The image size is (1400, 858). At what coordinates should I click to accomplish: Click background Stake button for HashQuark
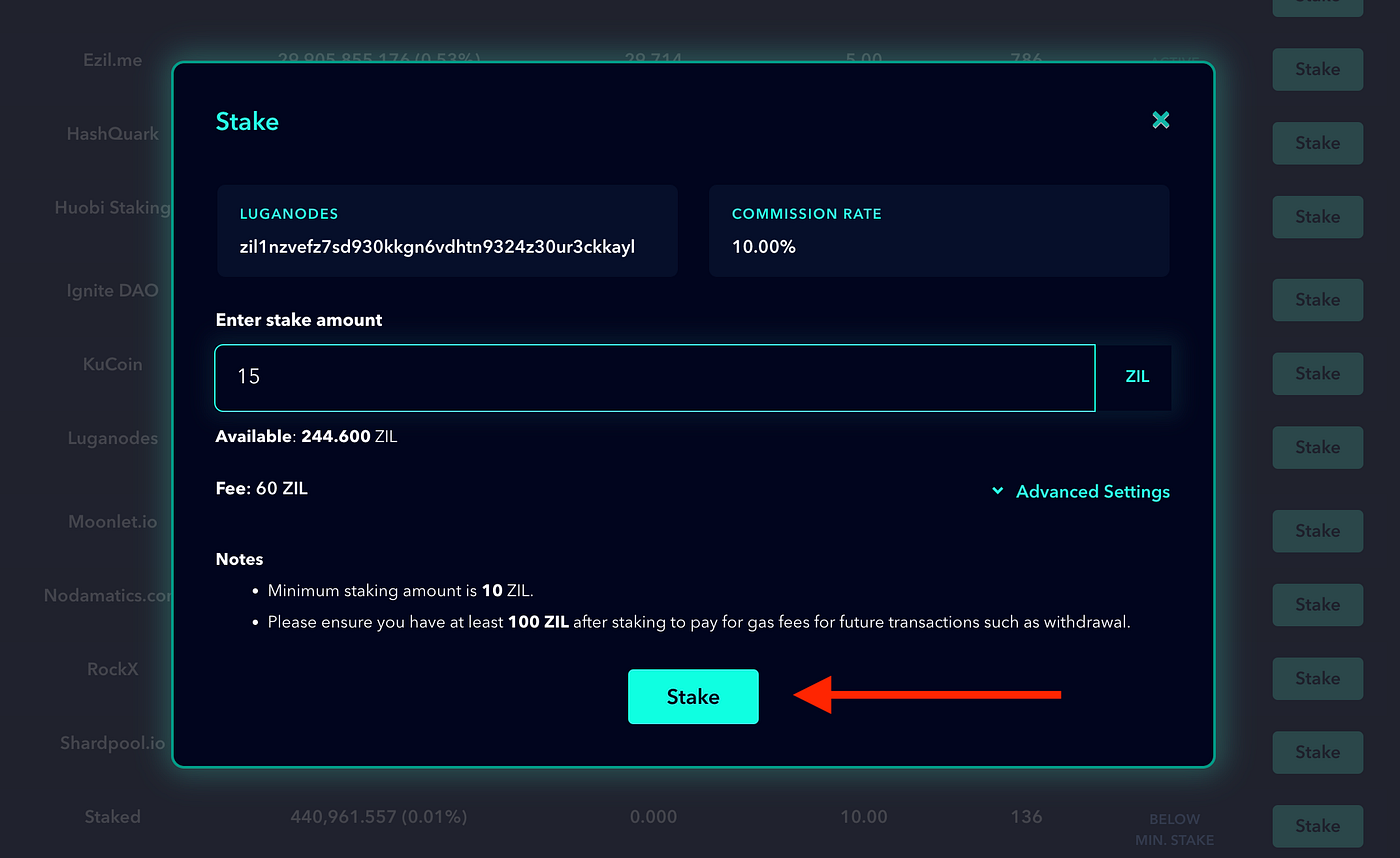click(1317, 143)
